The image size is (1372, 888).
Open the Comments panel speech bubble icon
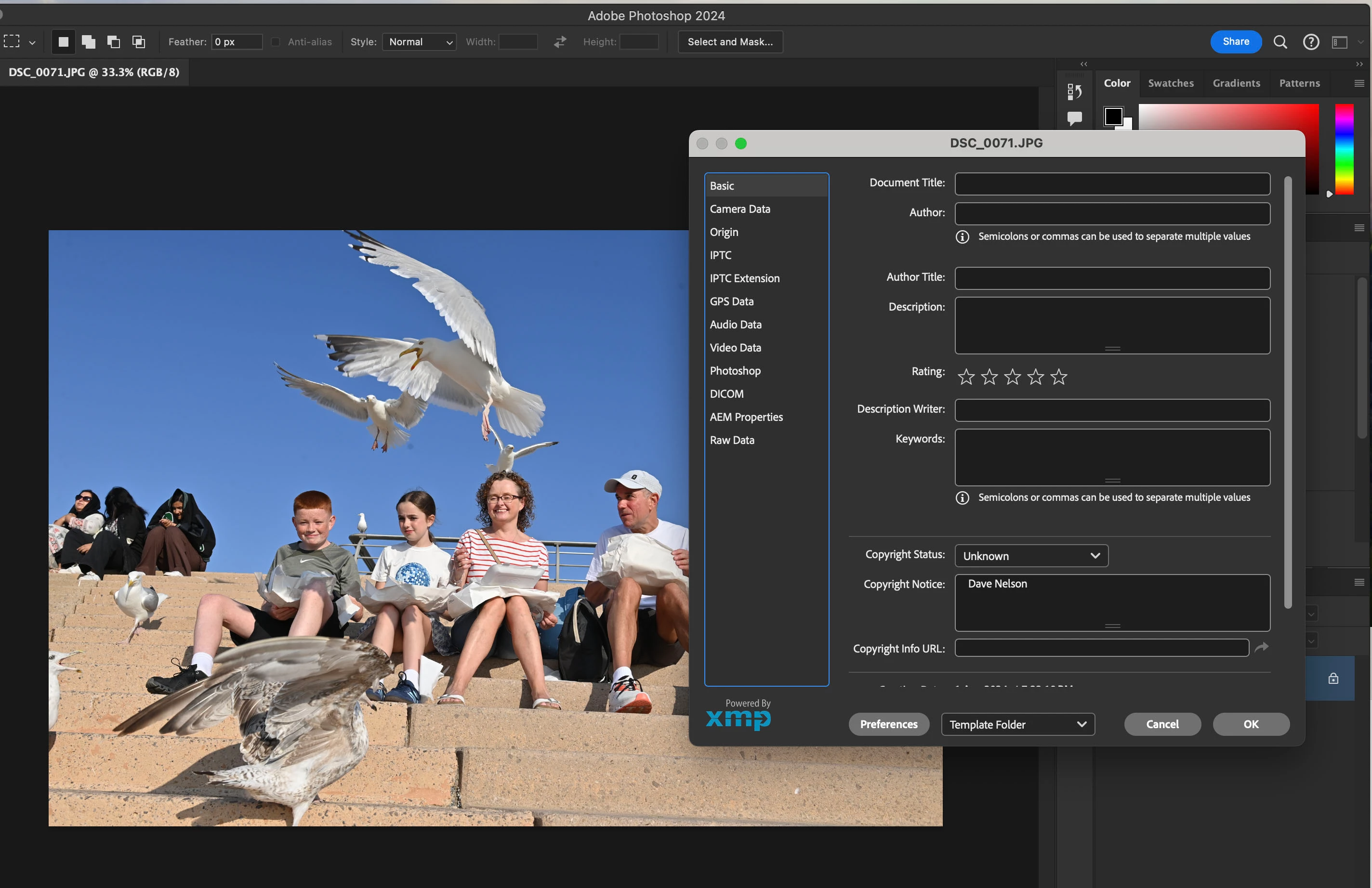click(1074, 118)
